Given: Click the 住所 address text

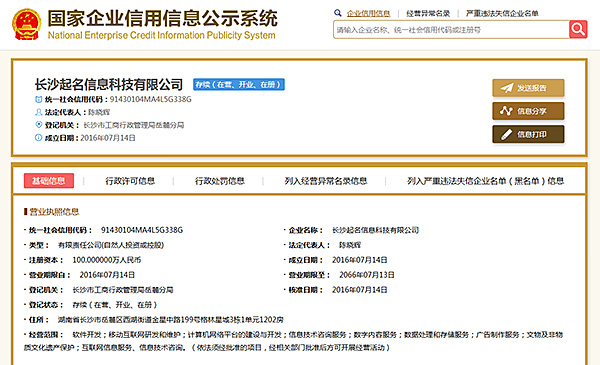Looking at the screenshot, I should pos(170,319).
